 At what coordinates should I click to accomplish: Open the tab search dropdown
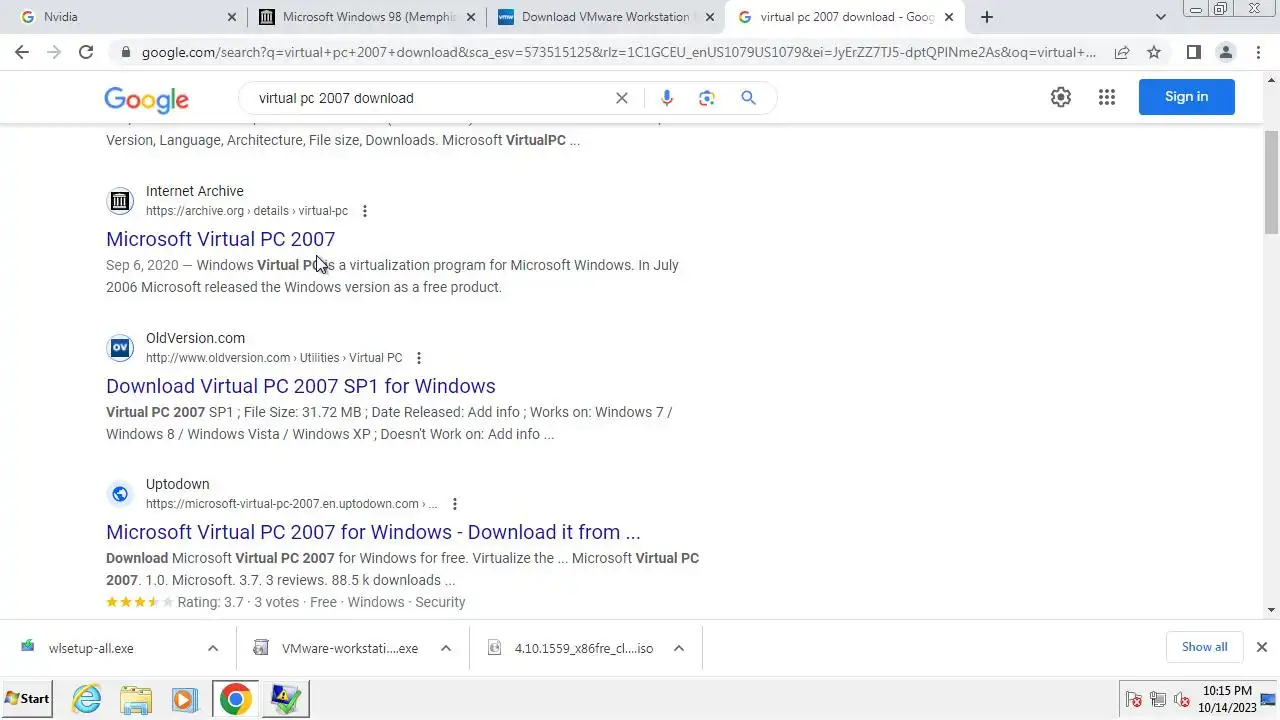[1160, 17]
